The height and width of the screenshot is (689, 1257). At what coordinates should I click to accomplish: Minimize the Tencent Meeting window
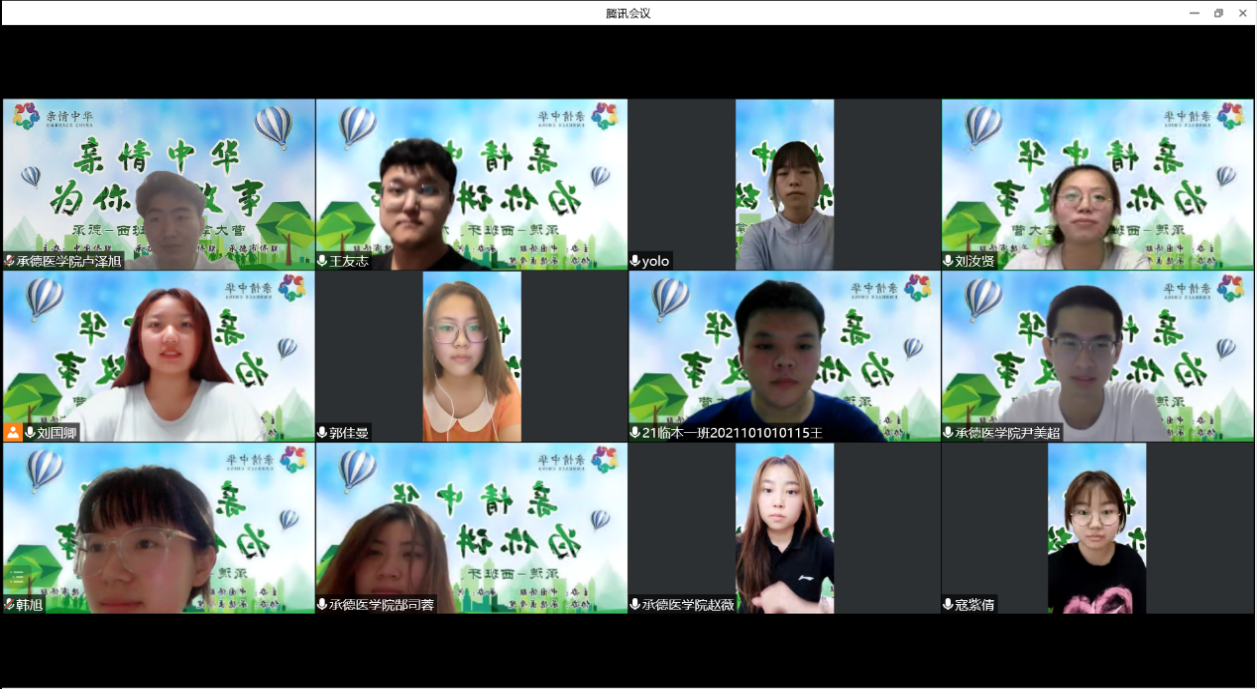[1194, 13]
